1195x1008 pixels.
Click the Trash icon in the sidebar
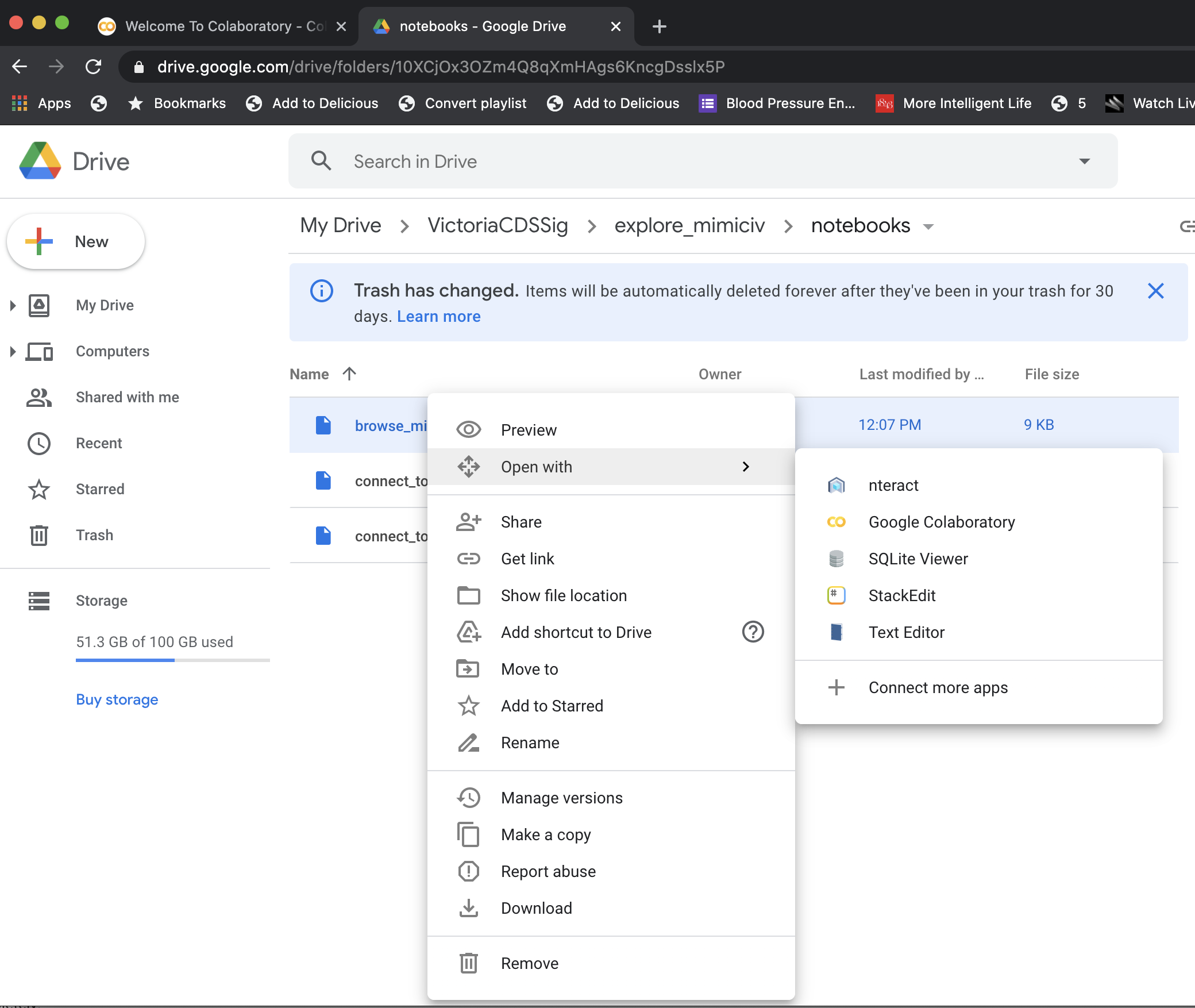38,535
